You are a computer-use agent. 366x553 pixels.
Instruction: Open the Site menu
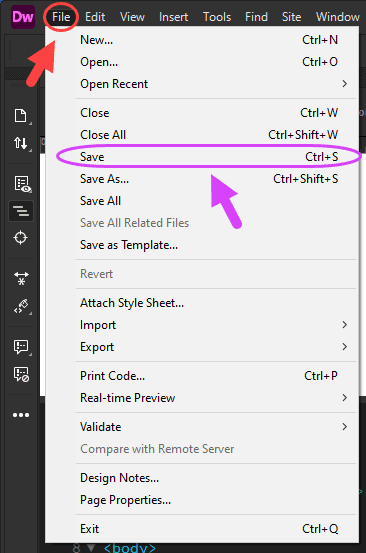coord(291,17)
